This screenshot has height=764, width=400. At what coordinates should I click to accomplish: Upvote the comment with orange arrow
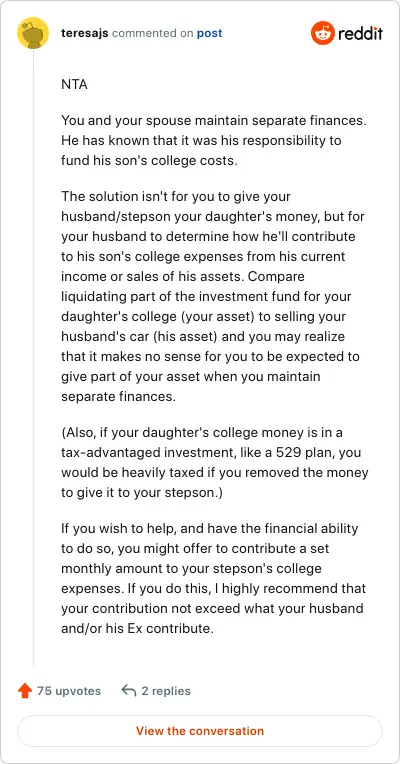tap(24, 690)
